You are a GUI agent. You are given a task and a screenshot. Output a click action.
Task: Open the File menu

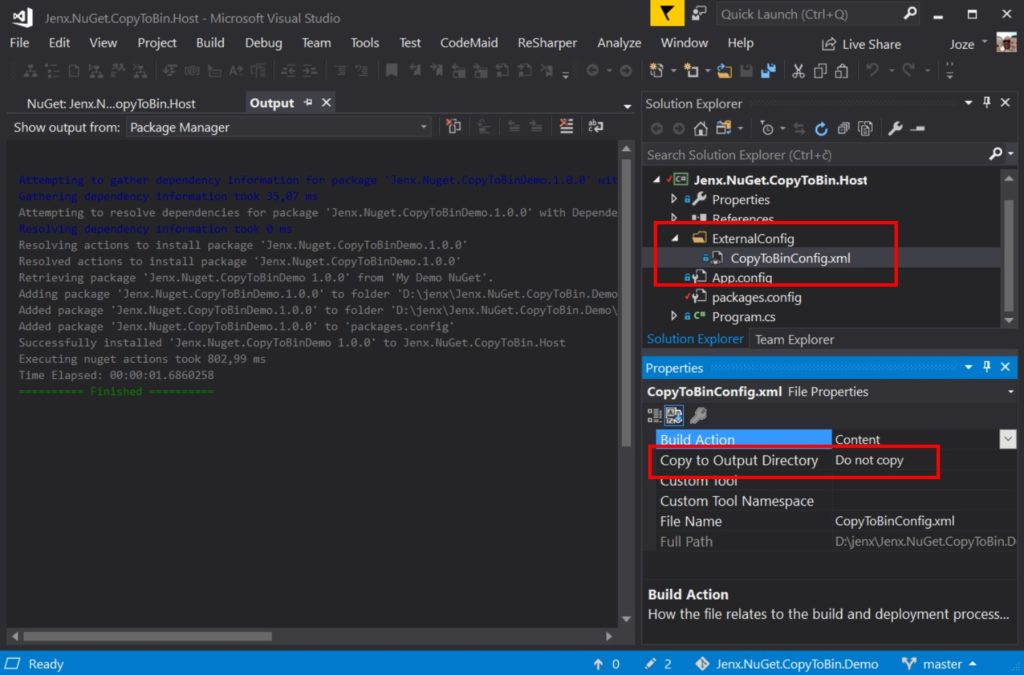coord(20,43)
